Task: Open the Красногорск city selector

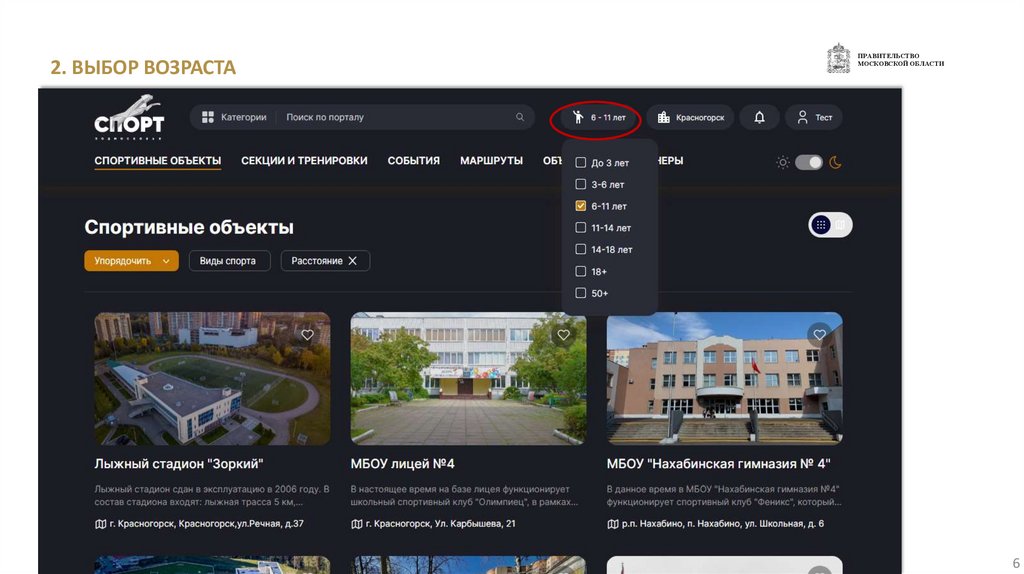Action: (x=690, y=118)
